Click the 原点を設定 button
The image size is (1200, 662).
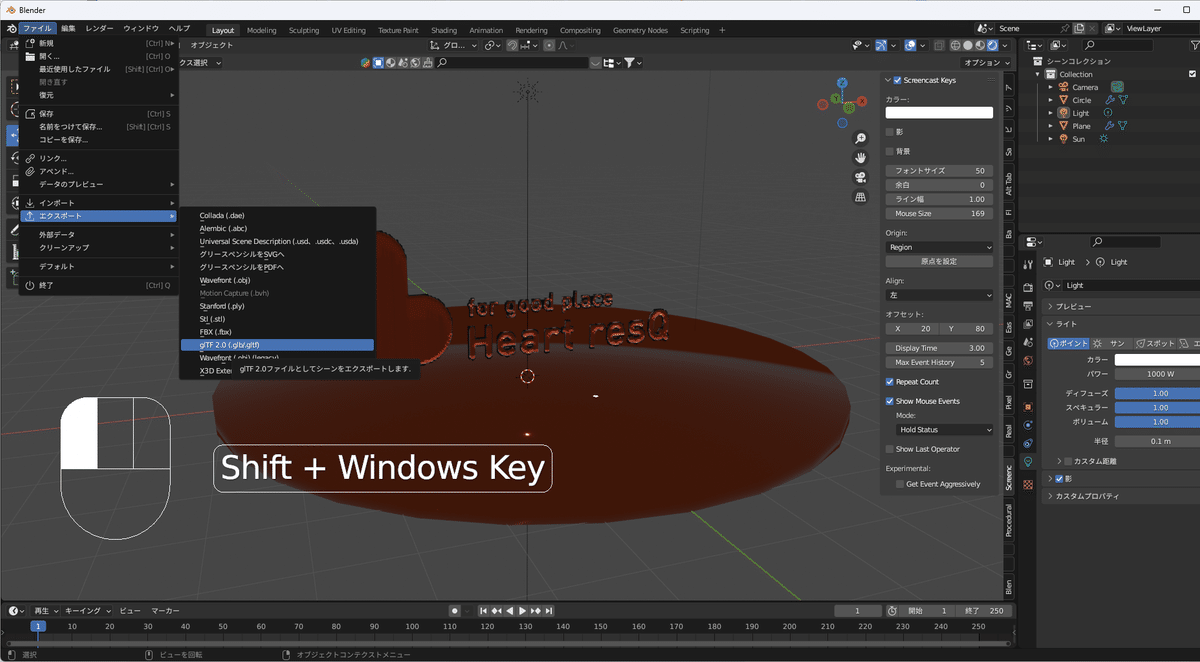click(939, 261)
